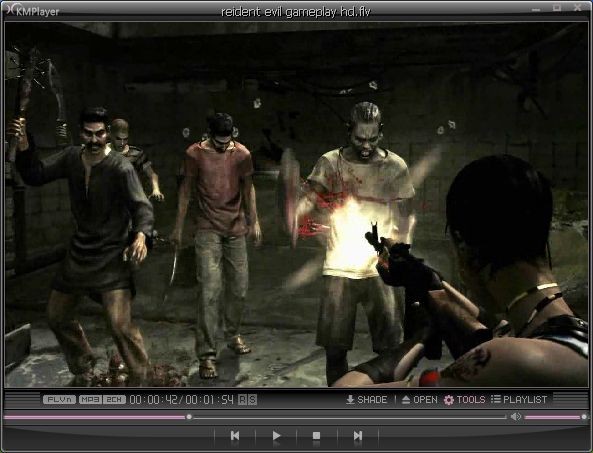
Task: Click the 00:00:42 elapsed time display
Action: [x=154, y=400]
